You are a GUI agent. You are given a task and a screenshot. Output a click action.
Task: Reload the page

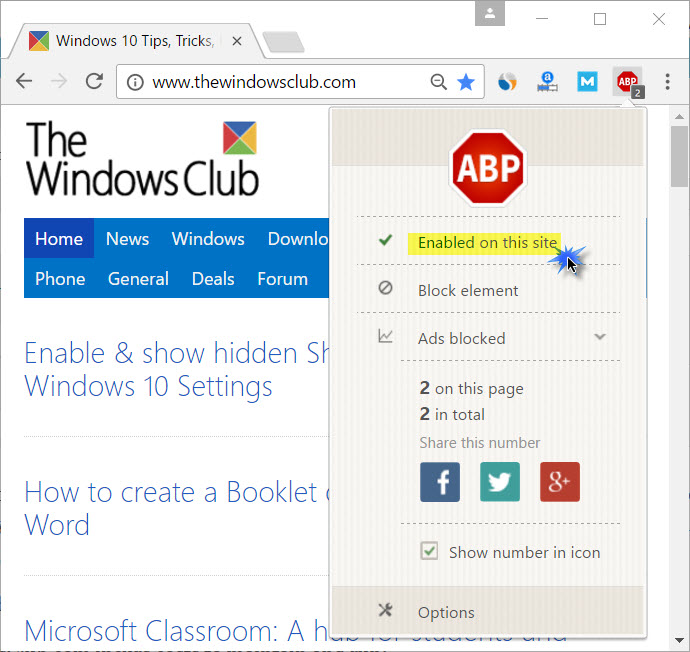tap(94, 81)
